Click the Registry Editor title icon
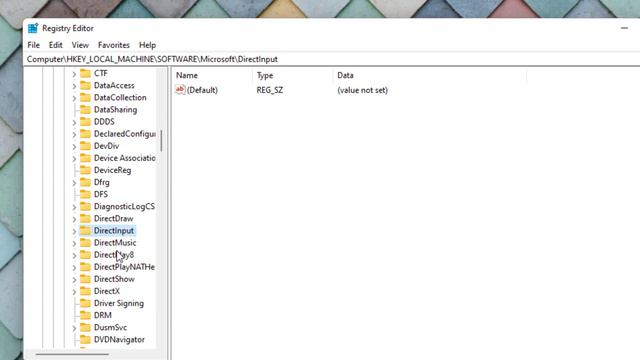The width and height of the screenshot is (640, 360). [x=33, y=28]
